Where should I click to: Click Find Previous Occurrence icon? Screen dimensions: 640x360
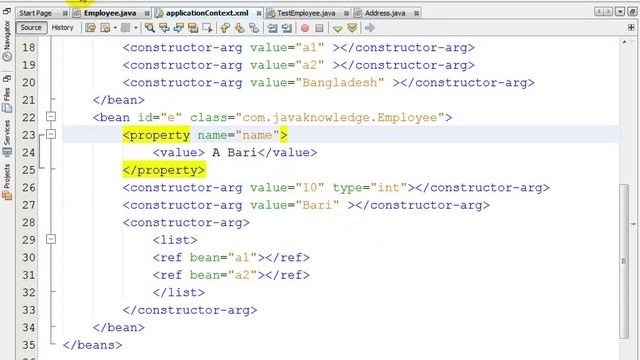pos(164,28)
